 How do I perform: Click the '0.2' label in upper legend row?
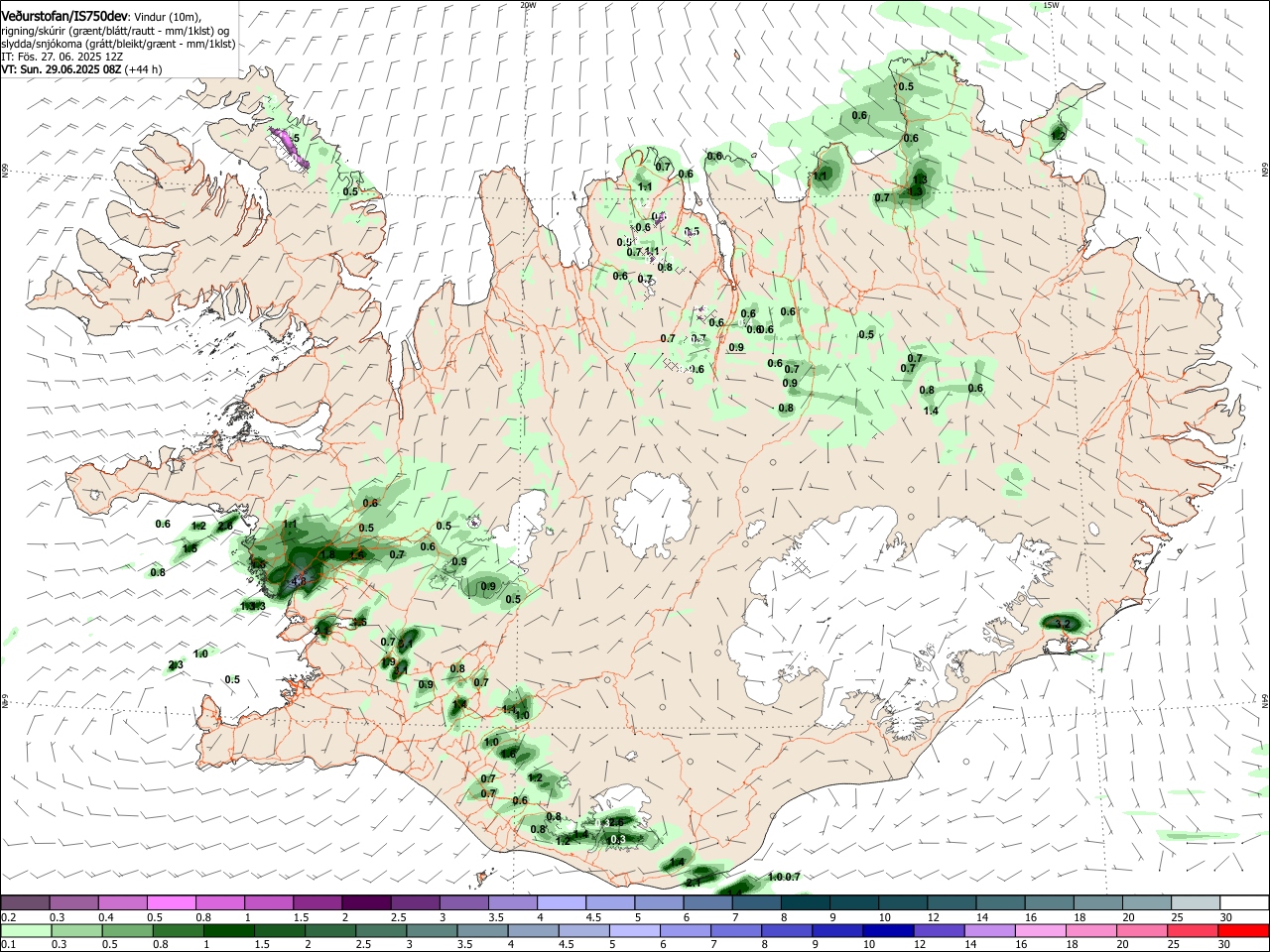[10, 917]
